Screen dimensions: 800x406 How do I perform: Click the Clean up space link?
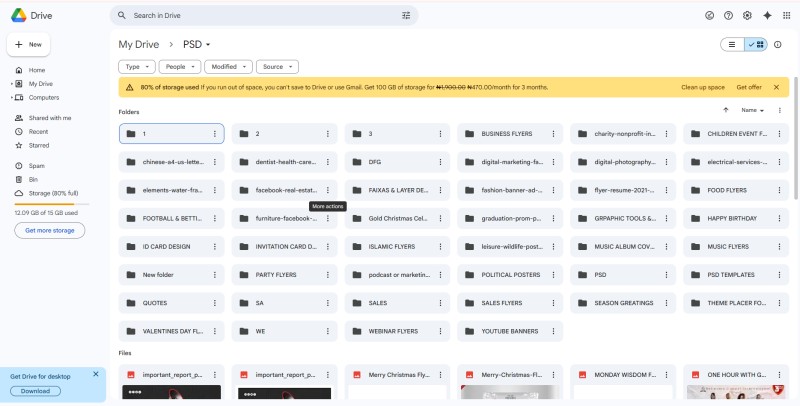coord(703,87)
